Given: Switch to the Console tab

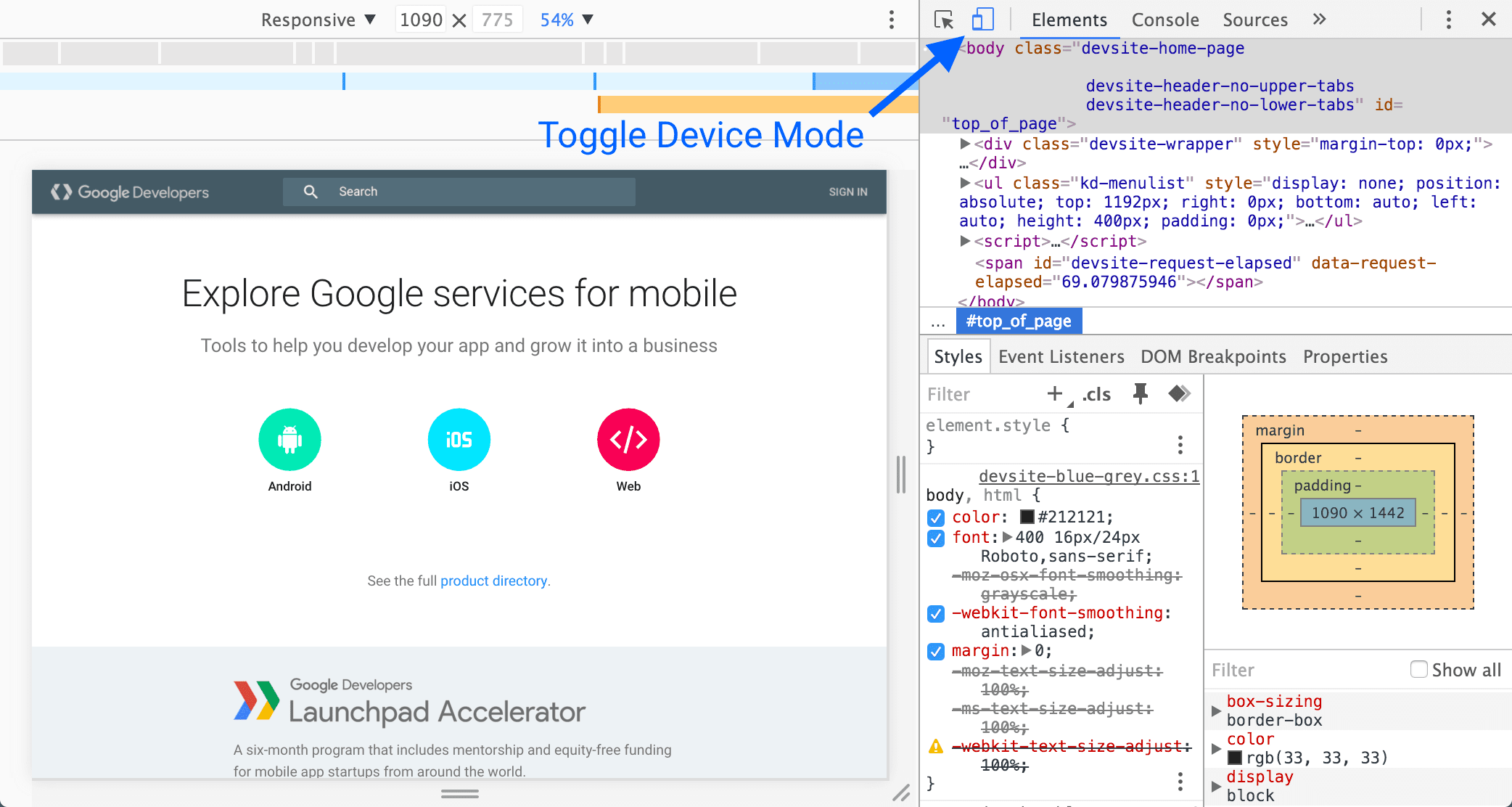Looking at the screenshot, I should pos(1163,19).
